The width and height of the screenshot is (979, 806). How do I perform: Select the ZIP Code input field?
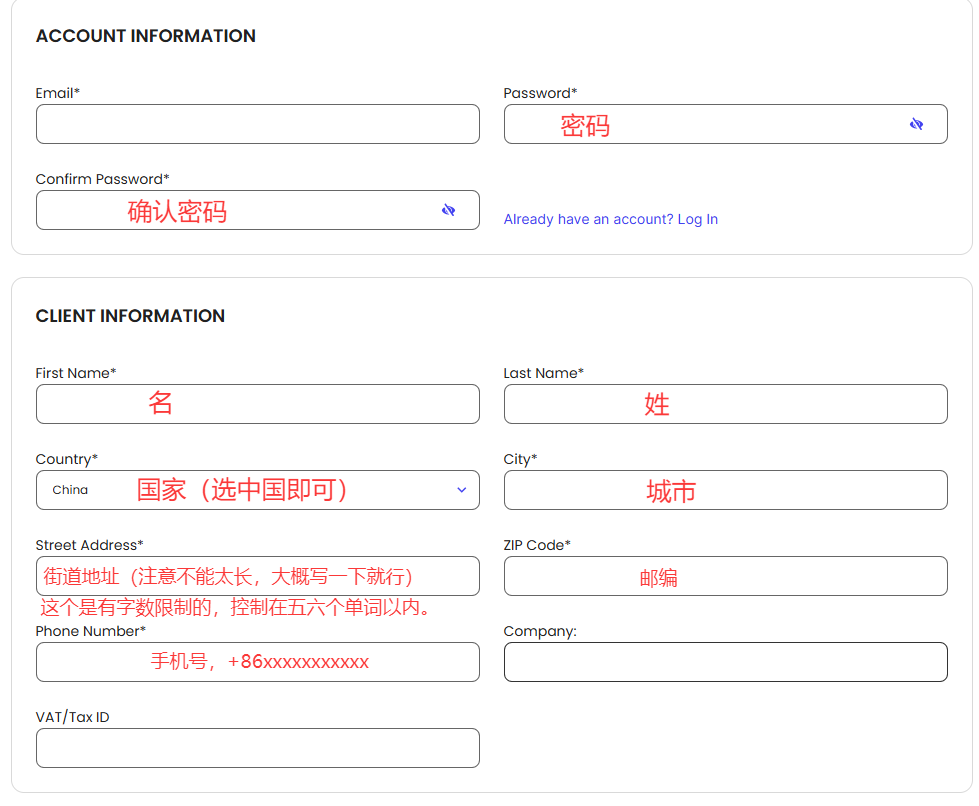[x=726, y=576]
